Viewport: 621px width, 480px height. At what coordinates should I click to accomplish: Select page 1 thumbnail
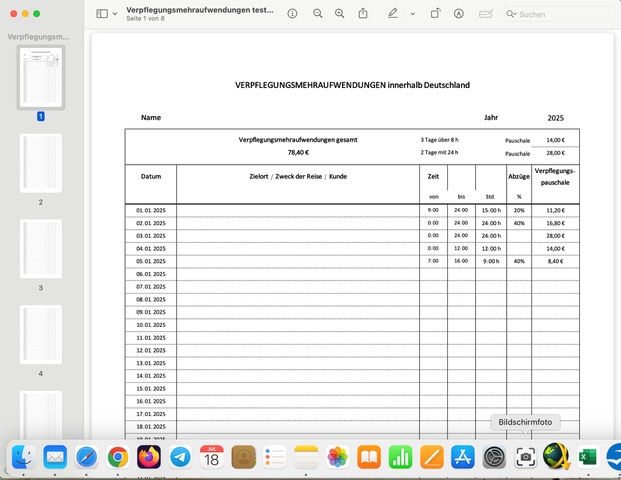41,77
